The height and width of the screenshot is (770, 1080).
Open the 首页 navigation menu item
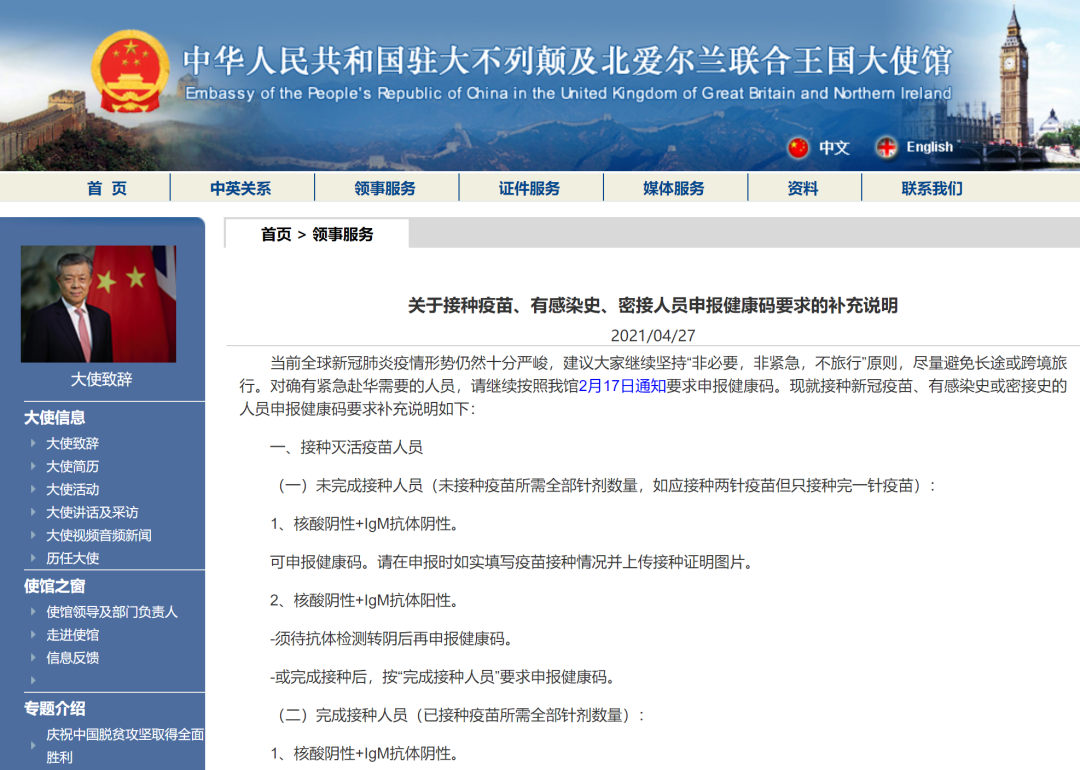[107, 188]
